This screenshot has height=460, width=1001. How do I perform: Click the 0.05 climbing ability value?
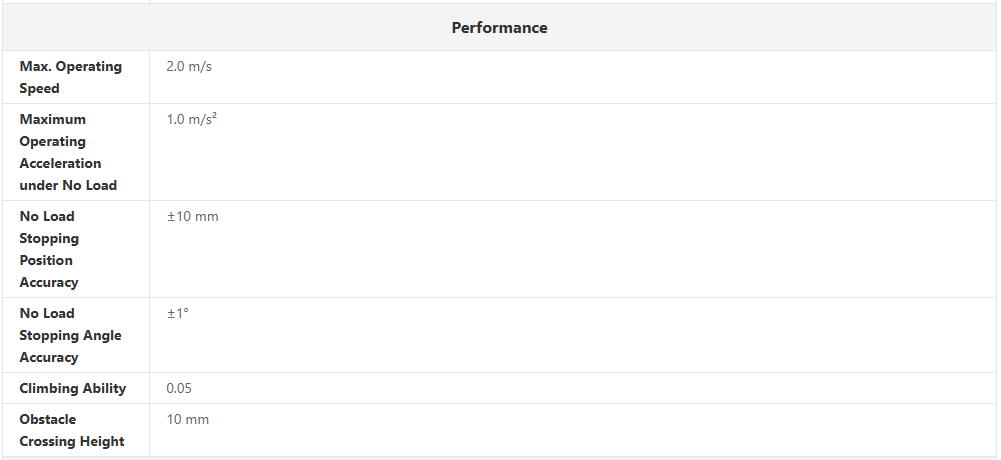click(x=179, y=388)
